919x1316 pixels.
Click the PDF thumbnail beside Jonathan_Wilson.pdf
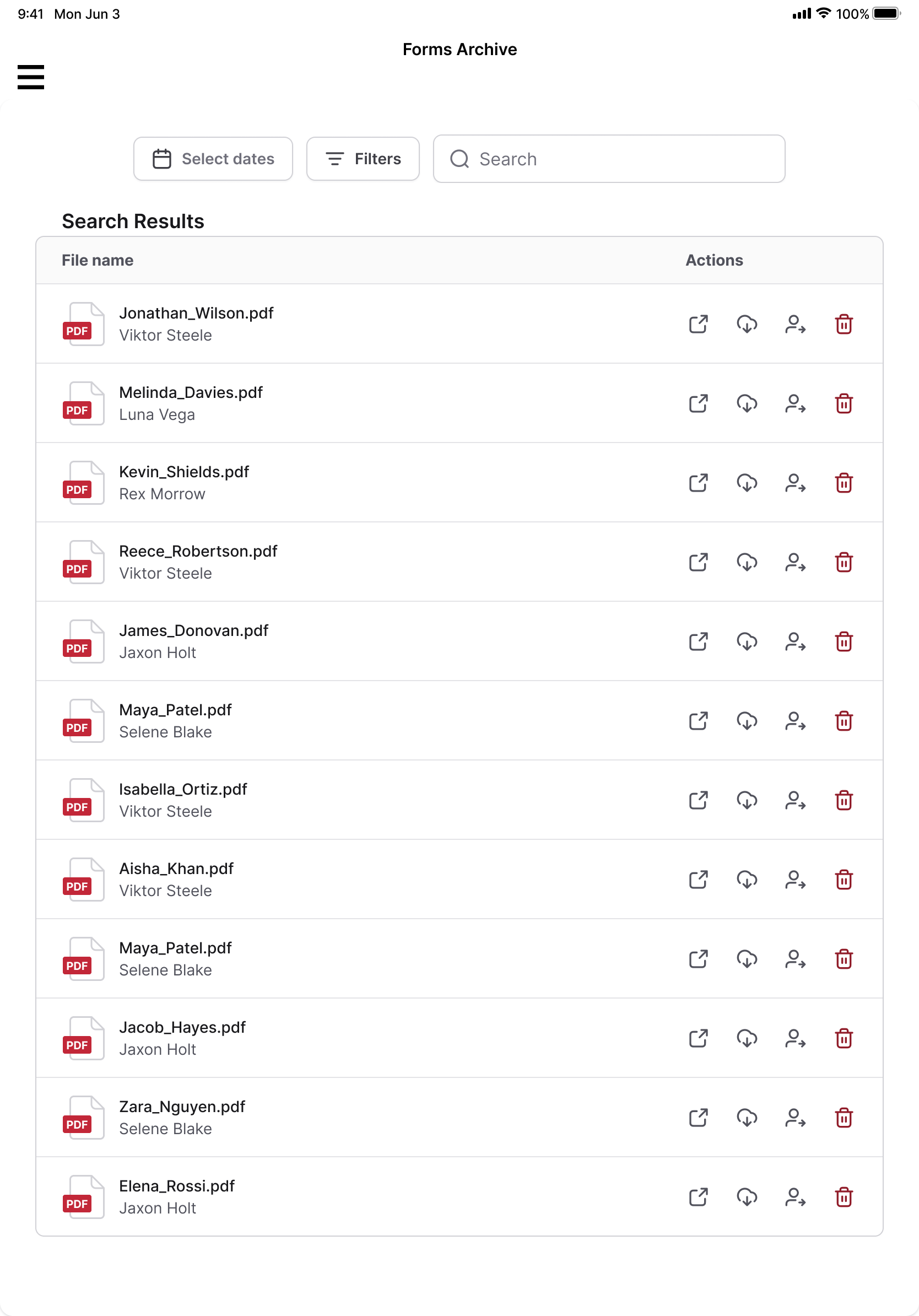[84, 324]
